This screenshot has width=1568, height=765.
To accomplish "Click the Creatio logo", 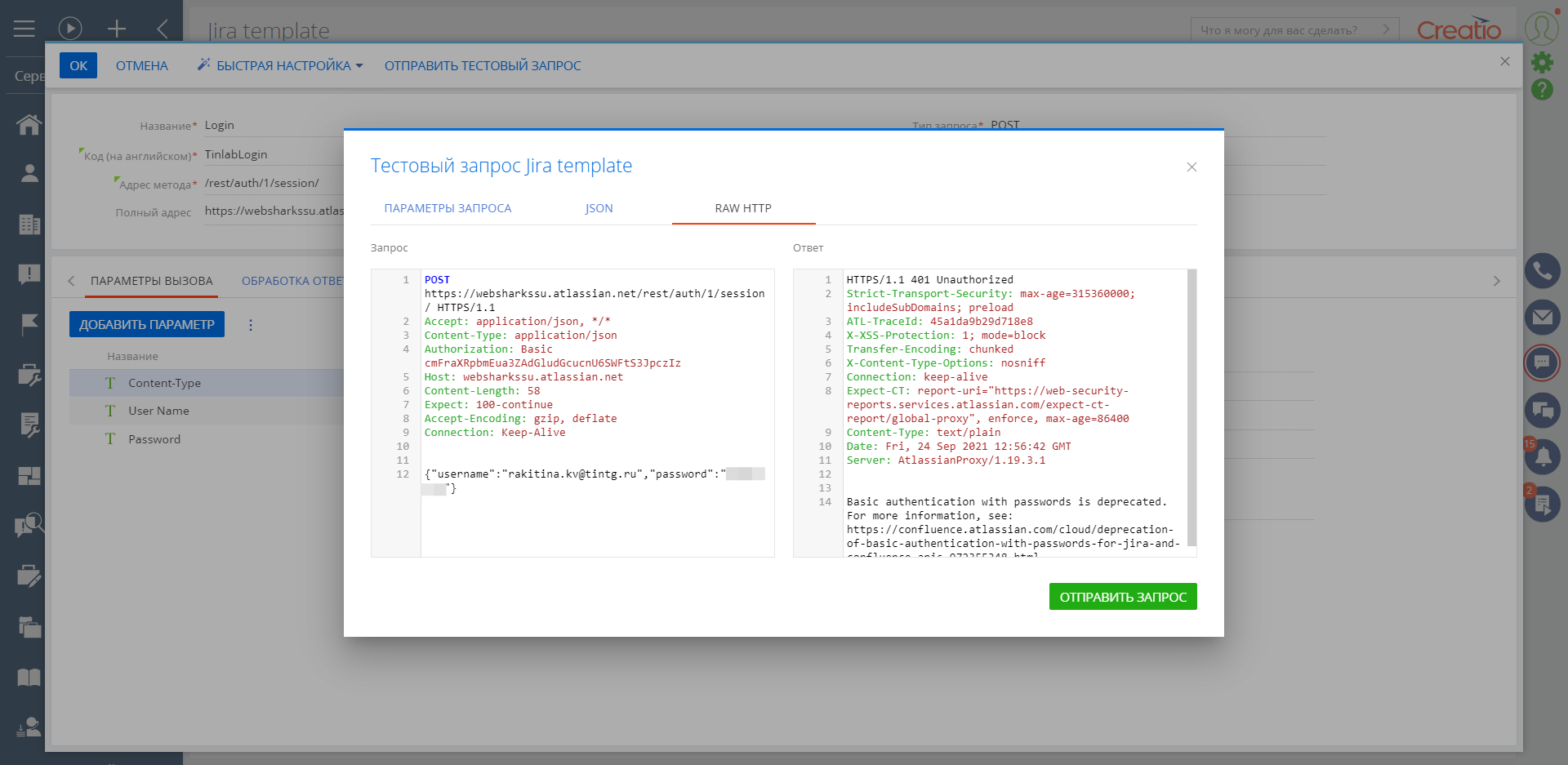I will tap(1459, 29).
